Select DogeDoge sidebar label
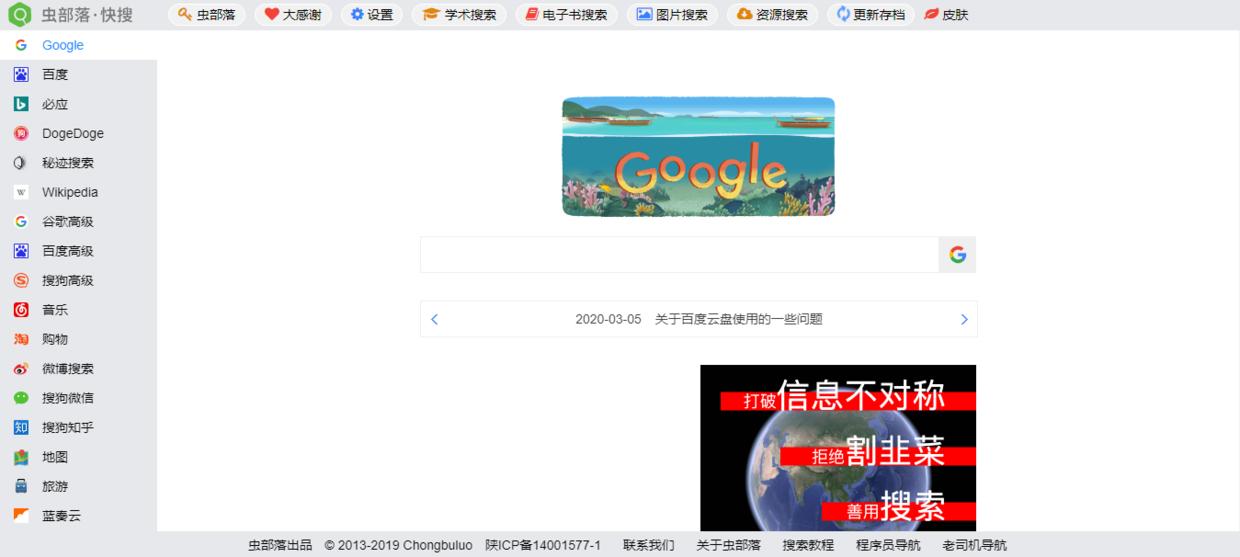The height and width of the screenshot is (557, 1240). [73, 133]
